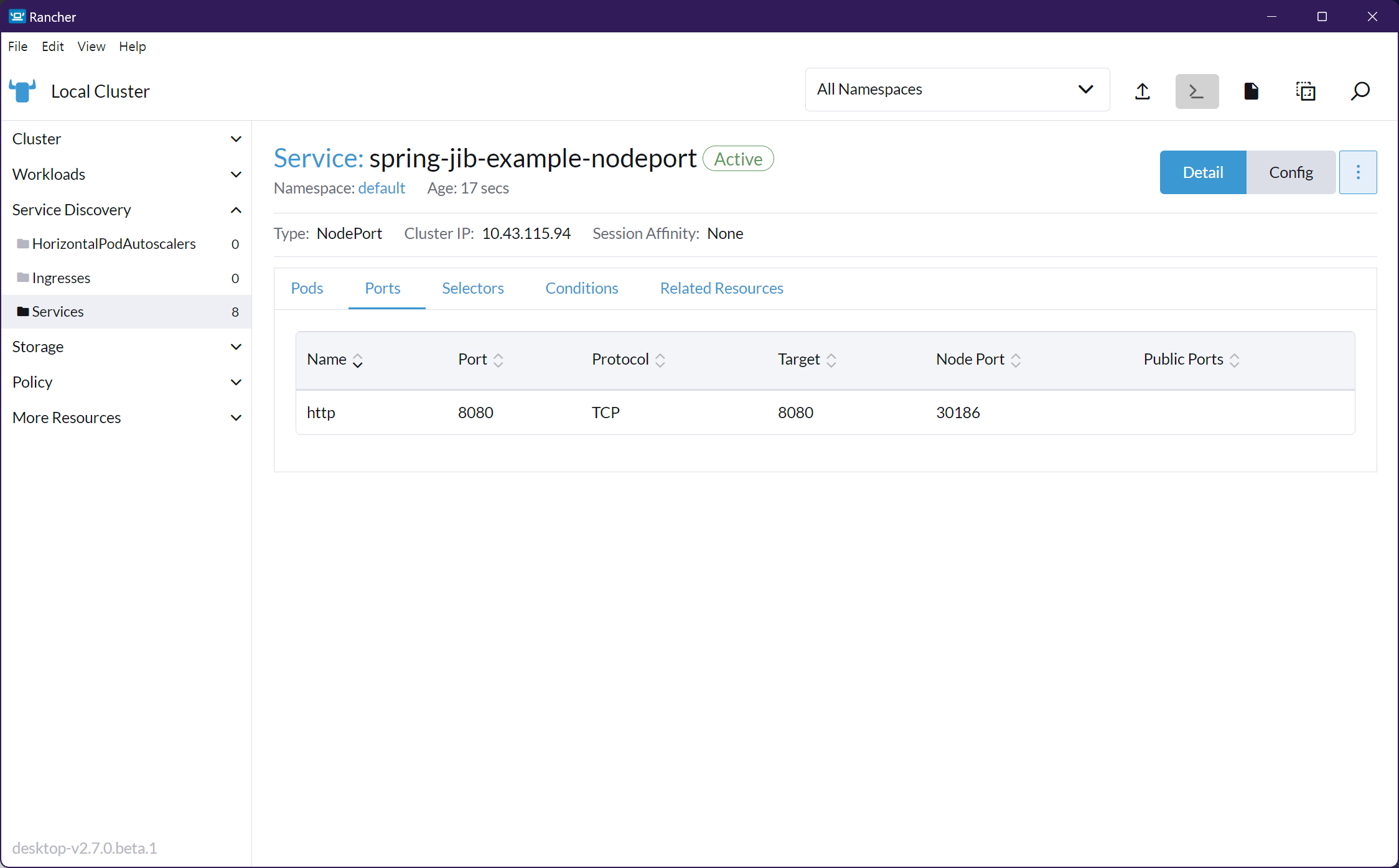This screenshot has width=1399, height=868.
Task: Click the TCP protocol cell
Action: [x=606, y=413]
